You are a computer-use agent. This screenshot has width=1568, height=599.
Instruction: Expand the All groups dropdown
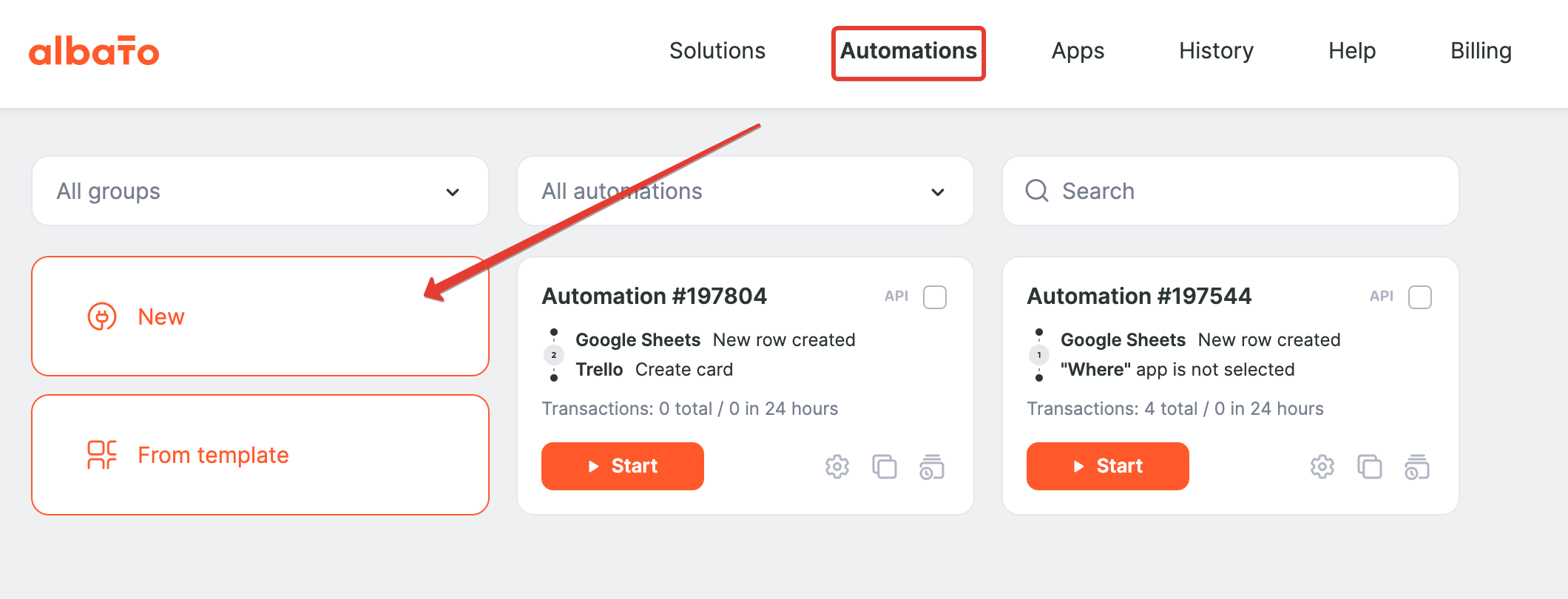pos(260,191)
